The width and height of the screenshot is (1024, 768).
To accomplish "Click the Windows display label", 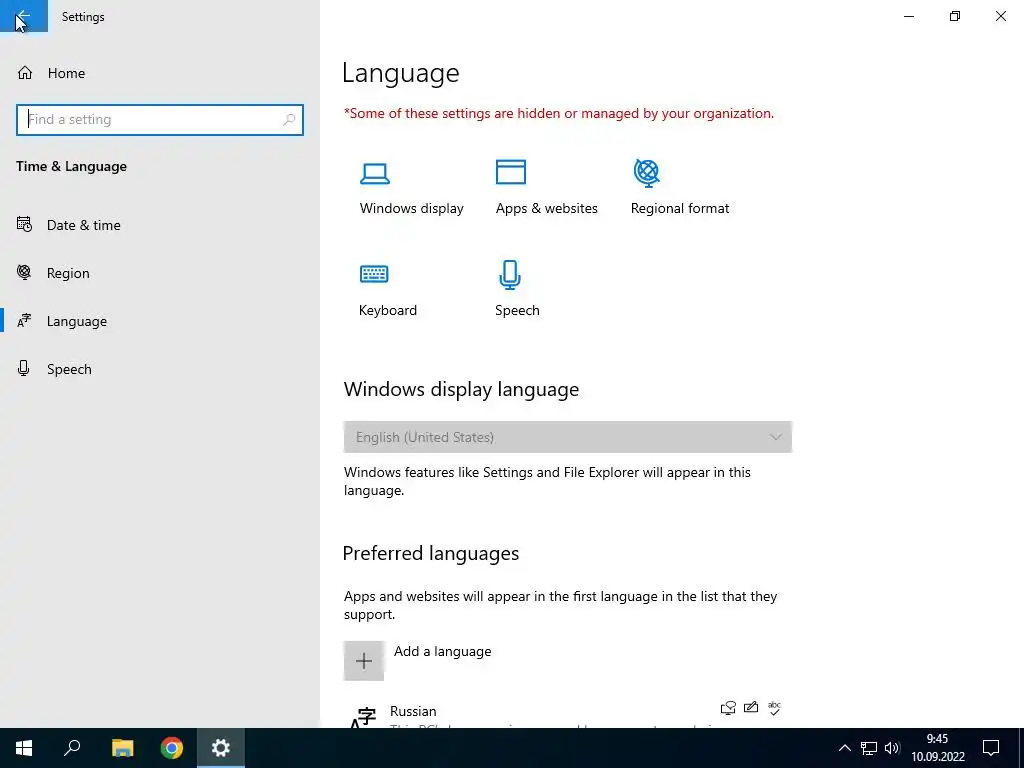I will point(411,208).
